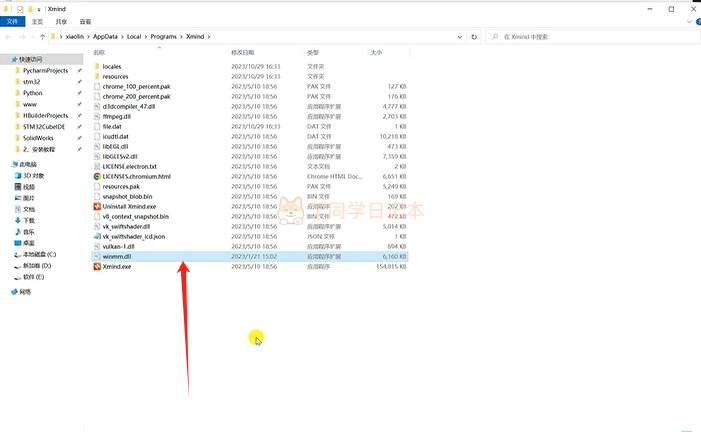Select the Xmind.exe application file icon

click(x=97, y=267)
